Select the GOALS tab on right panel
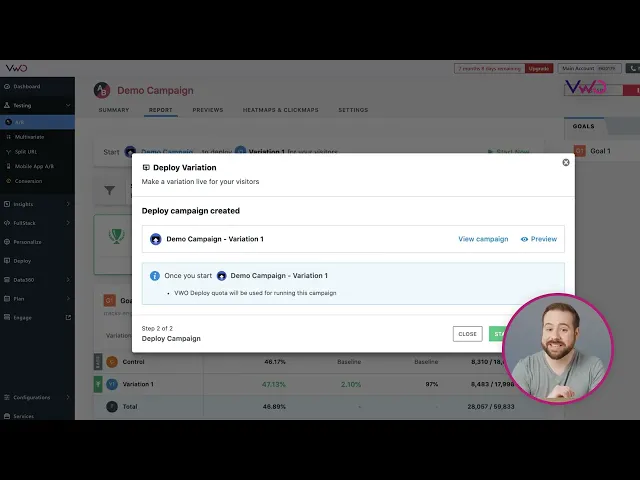 [x=584, y=126]
